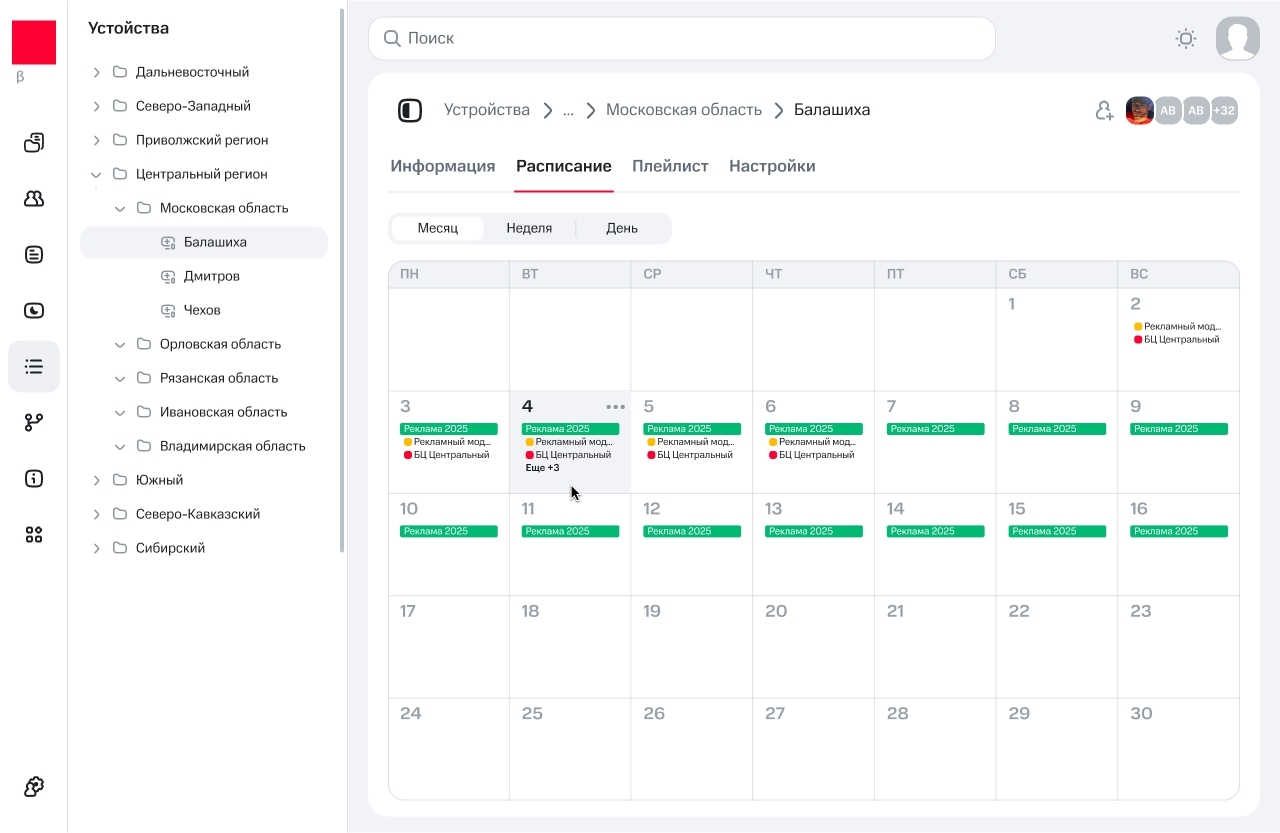
Task: Open the Настройки tab
Action: click(772, 165)
